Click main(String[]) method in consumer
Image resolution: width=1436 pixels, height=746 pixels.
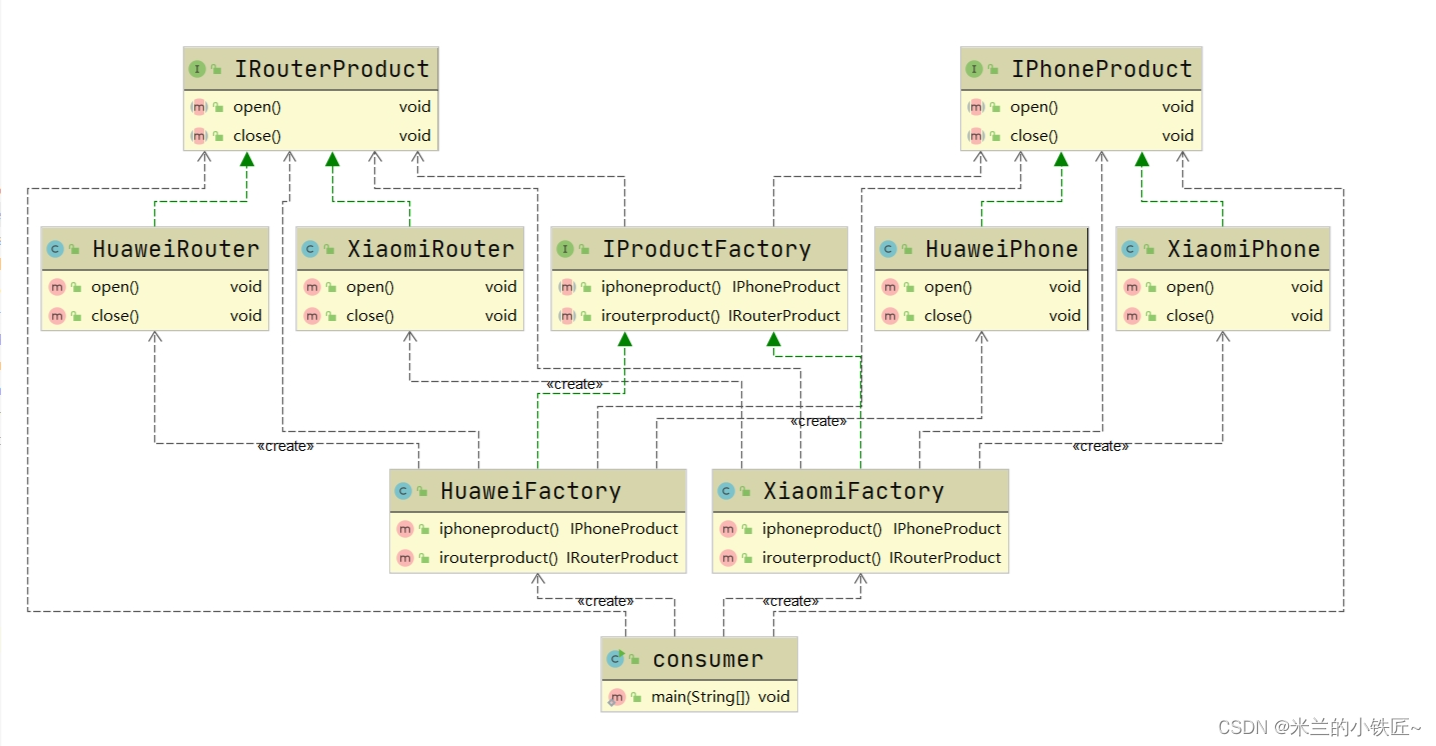700,697
